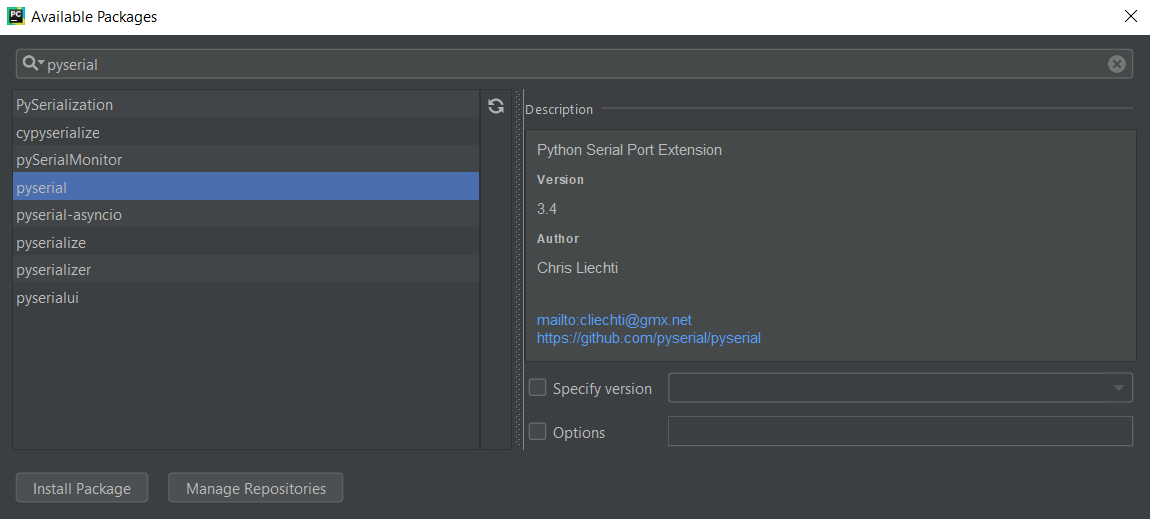Click the version combo box field
1150x519 pixels.
pyautogui.click(x=900, y=388)
